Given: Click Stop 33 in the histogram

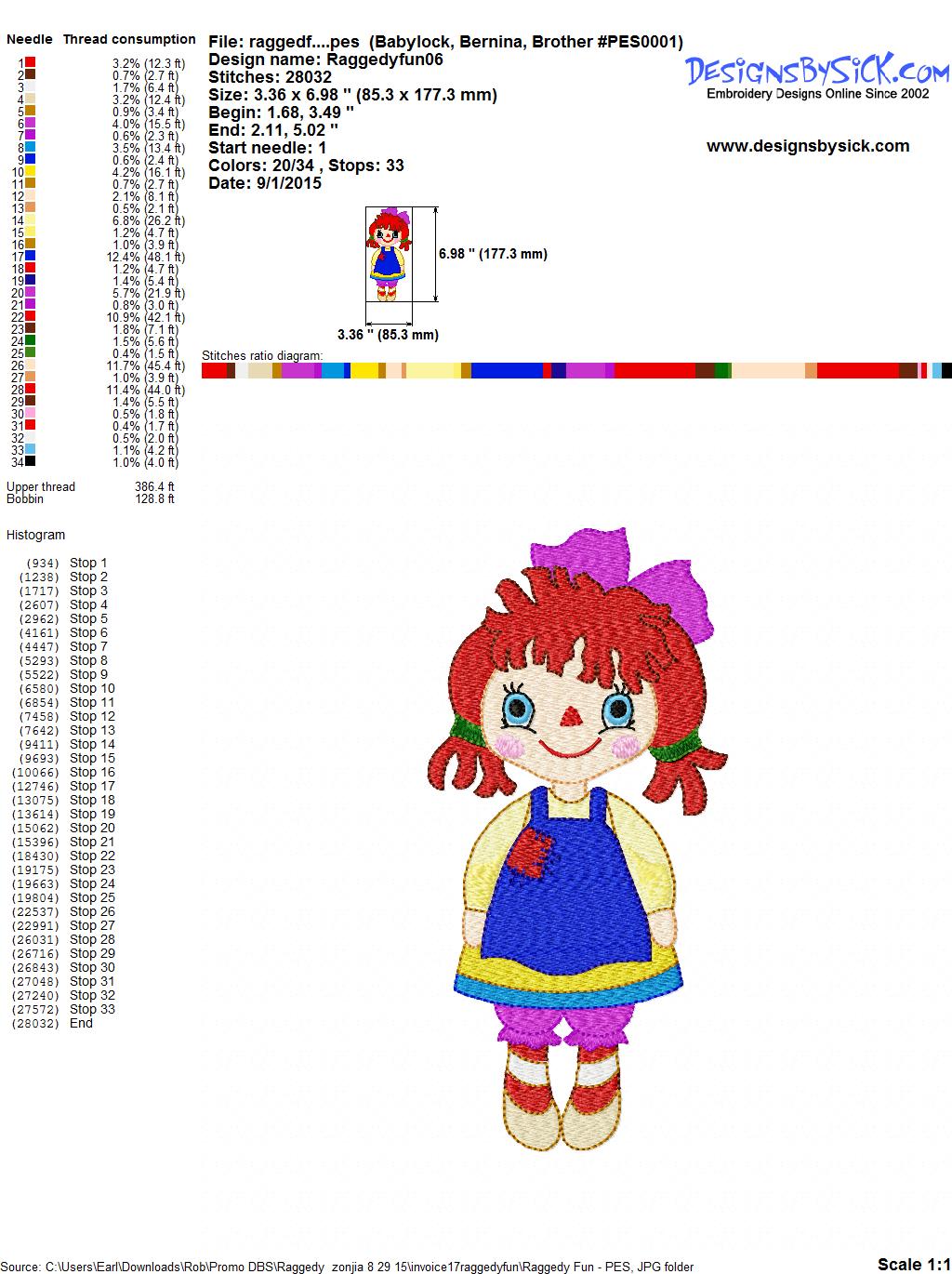Looking at the screenshot, I should (92, 1009).
